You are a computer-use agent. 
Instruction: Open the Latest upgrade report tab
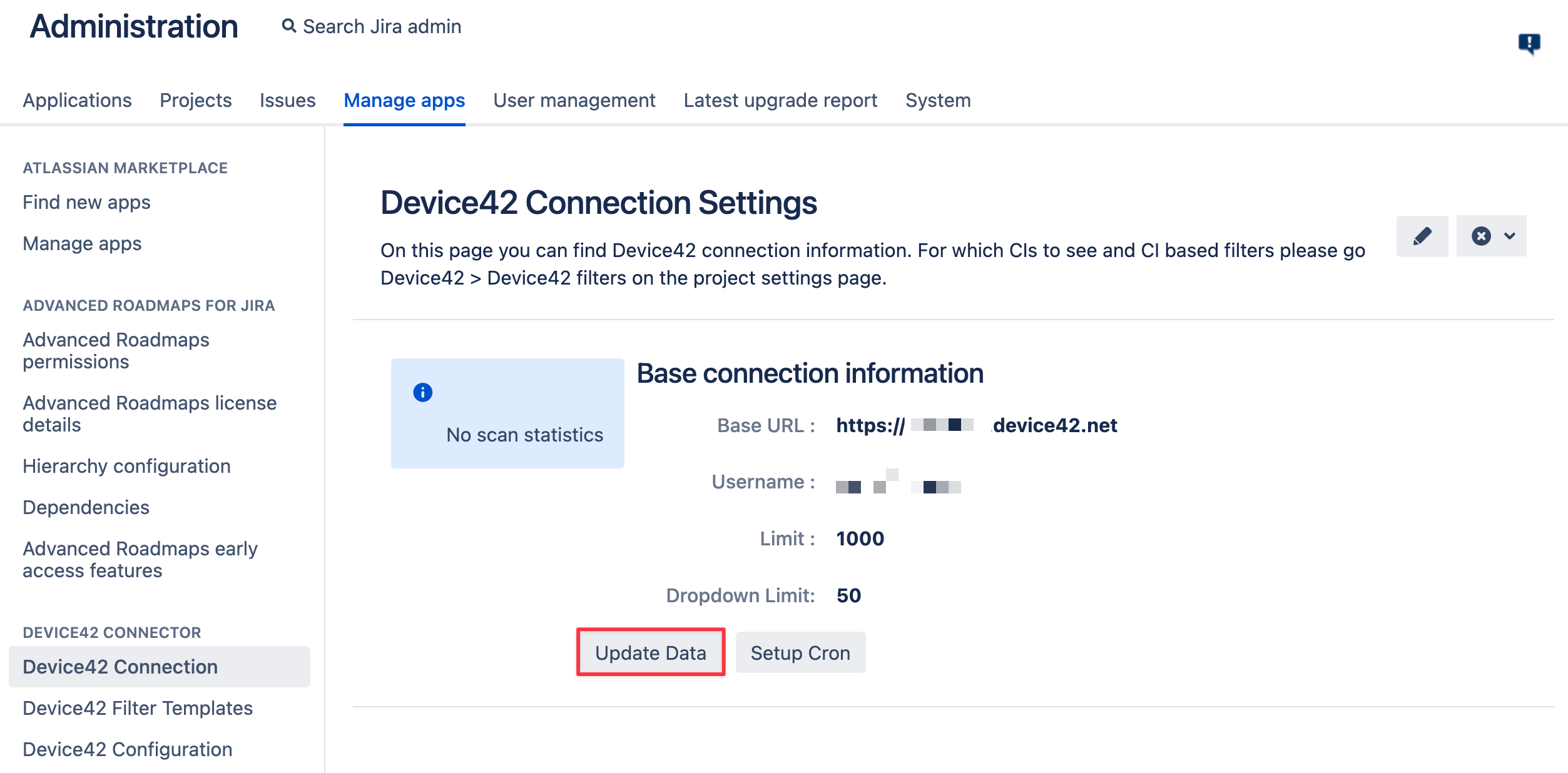[x=780, y=100]
